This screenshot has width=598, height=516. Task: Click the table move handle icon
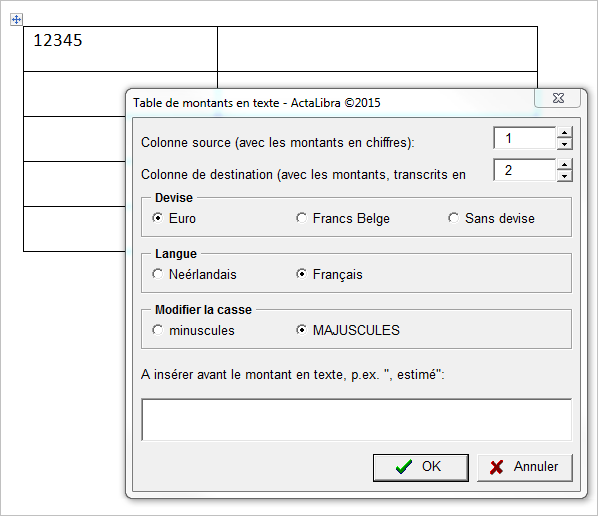16,19
